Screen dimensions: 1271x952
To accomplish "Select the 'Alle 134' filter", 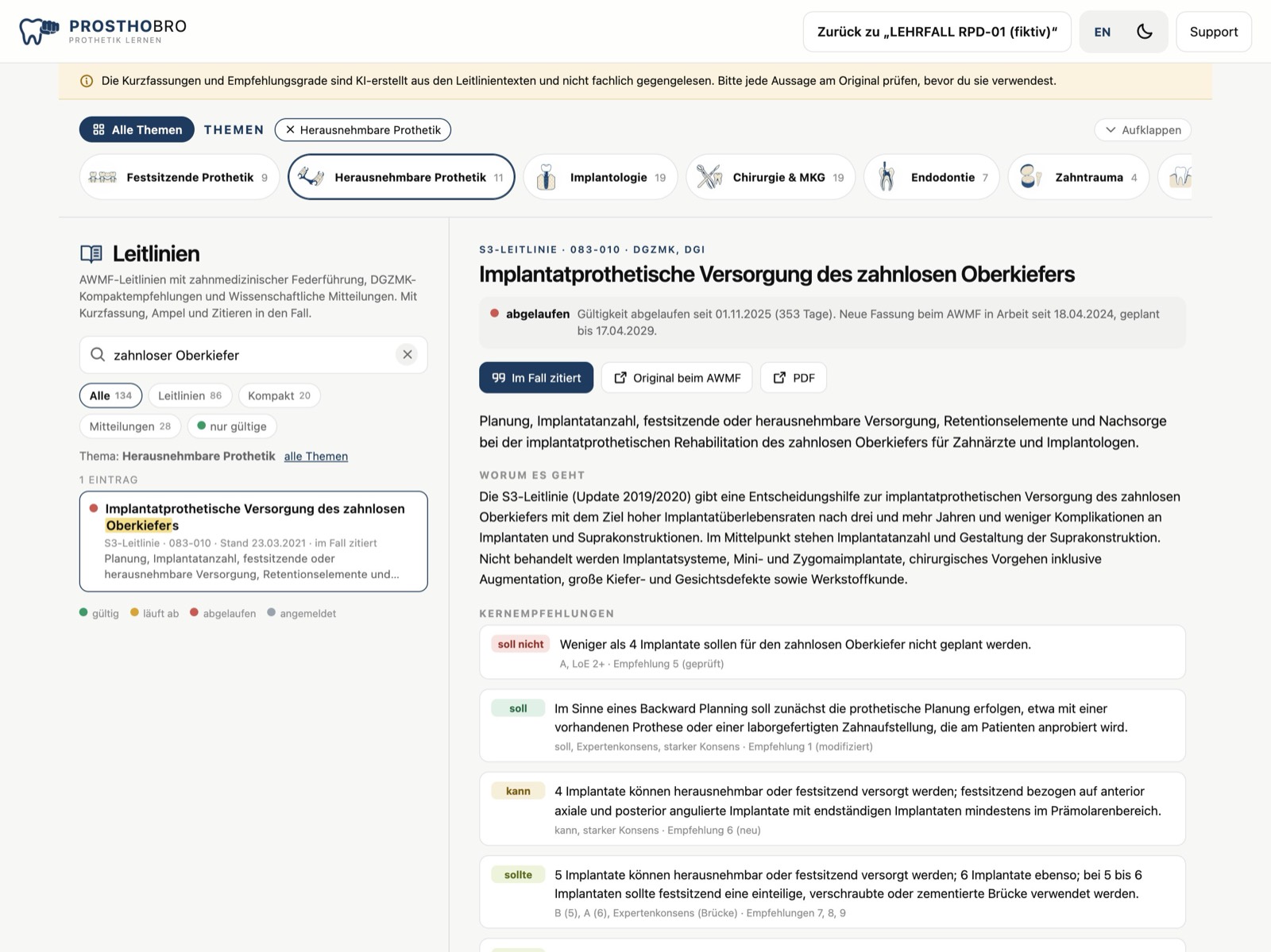I will click(x=110, y=395).
